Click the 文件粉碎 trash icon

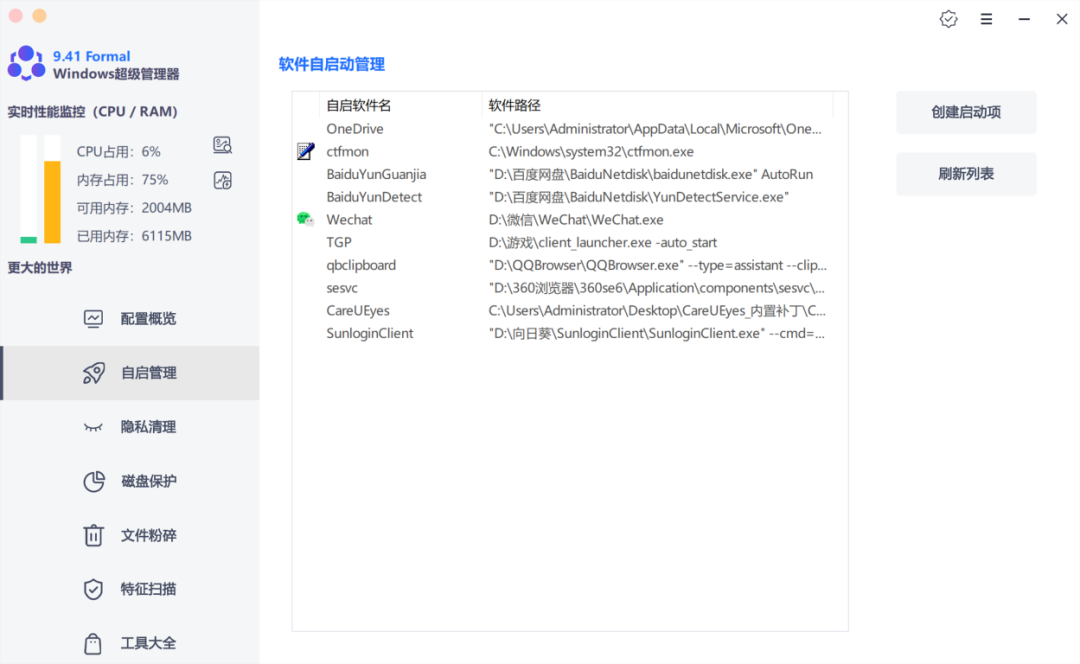pyautogui.click(x=93, y=535)
